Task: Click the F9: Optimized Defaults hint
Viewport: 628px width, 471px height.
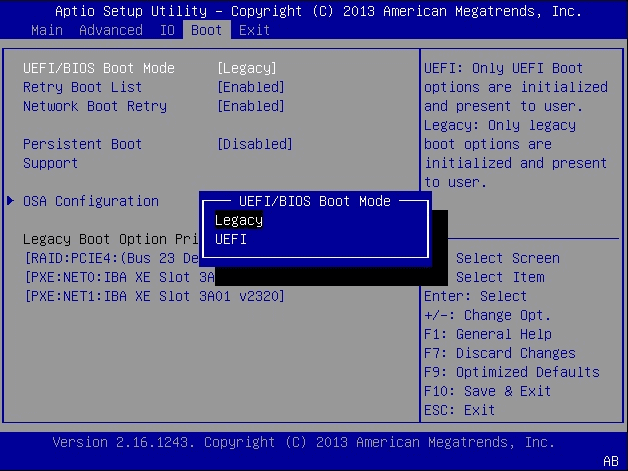Action: pyautogui.click(x=511, y=372)
